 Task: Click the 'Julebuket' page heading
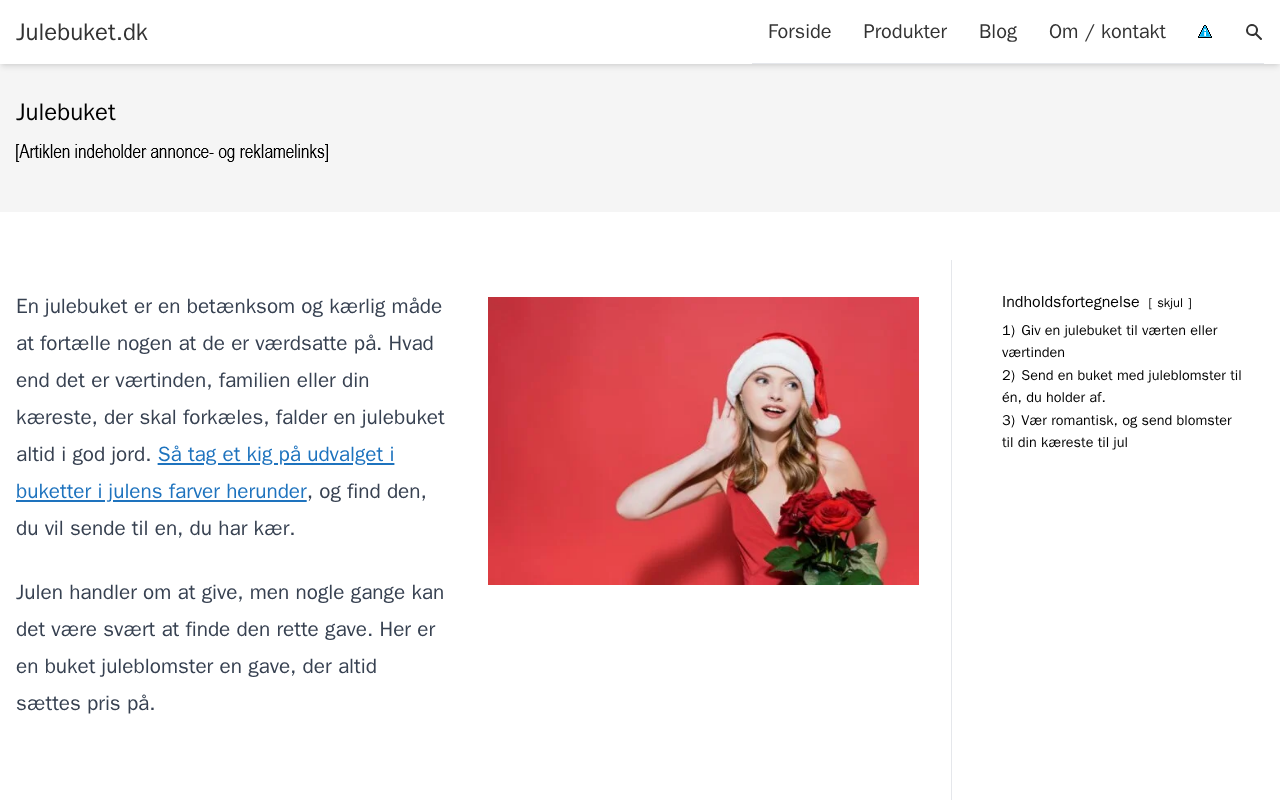point(66,112)
